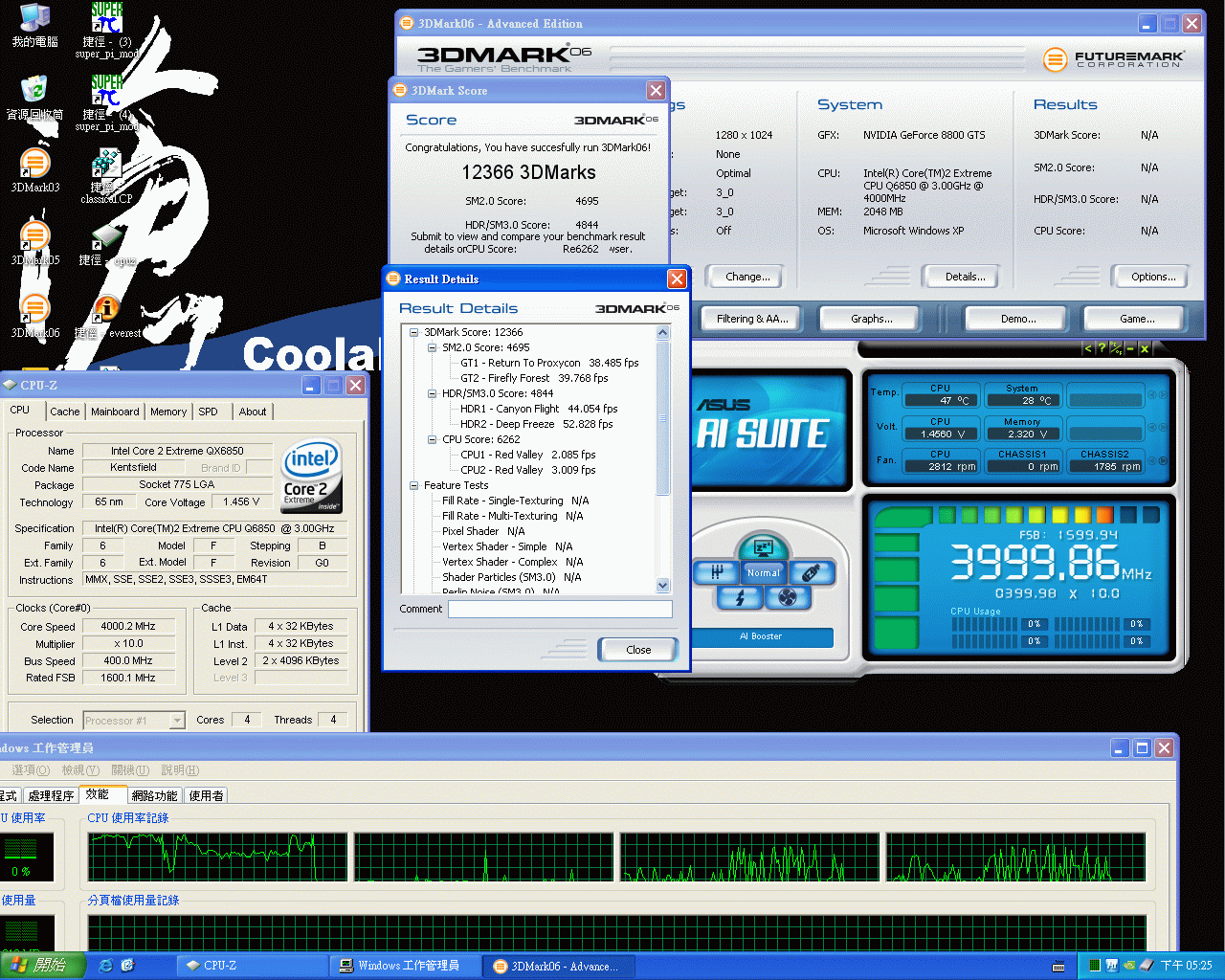The height and width of the screenshot is (980, 1225).
Task: Collapse the 3DMark Score tree root
Action: [x=414, y=332]
